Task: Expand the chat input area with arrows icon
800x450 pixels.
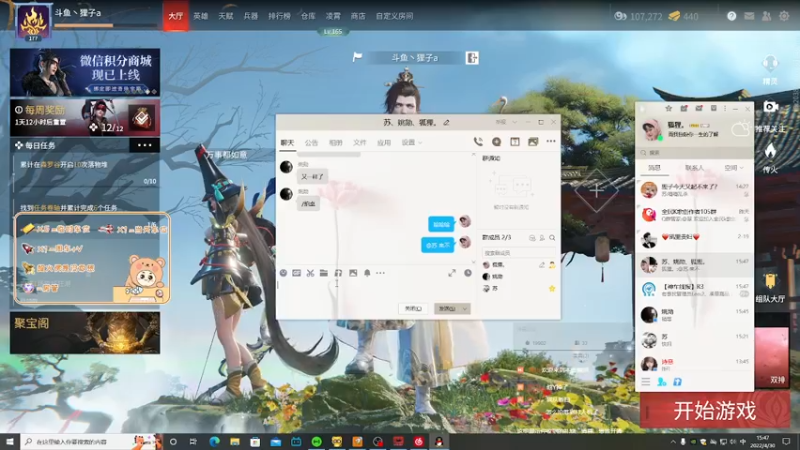Action: tap(452, 273)
